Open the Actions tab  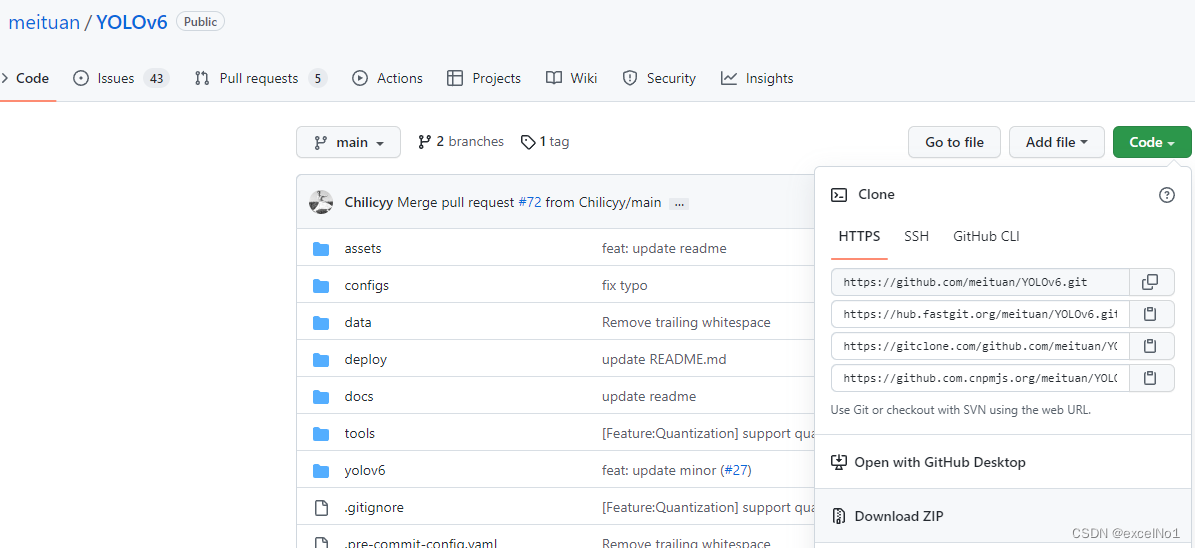click(x=387, y=78)
